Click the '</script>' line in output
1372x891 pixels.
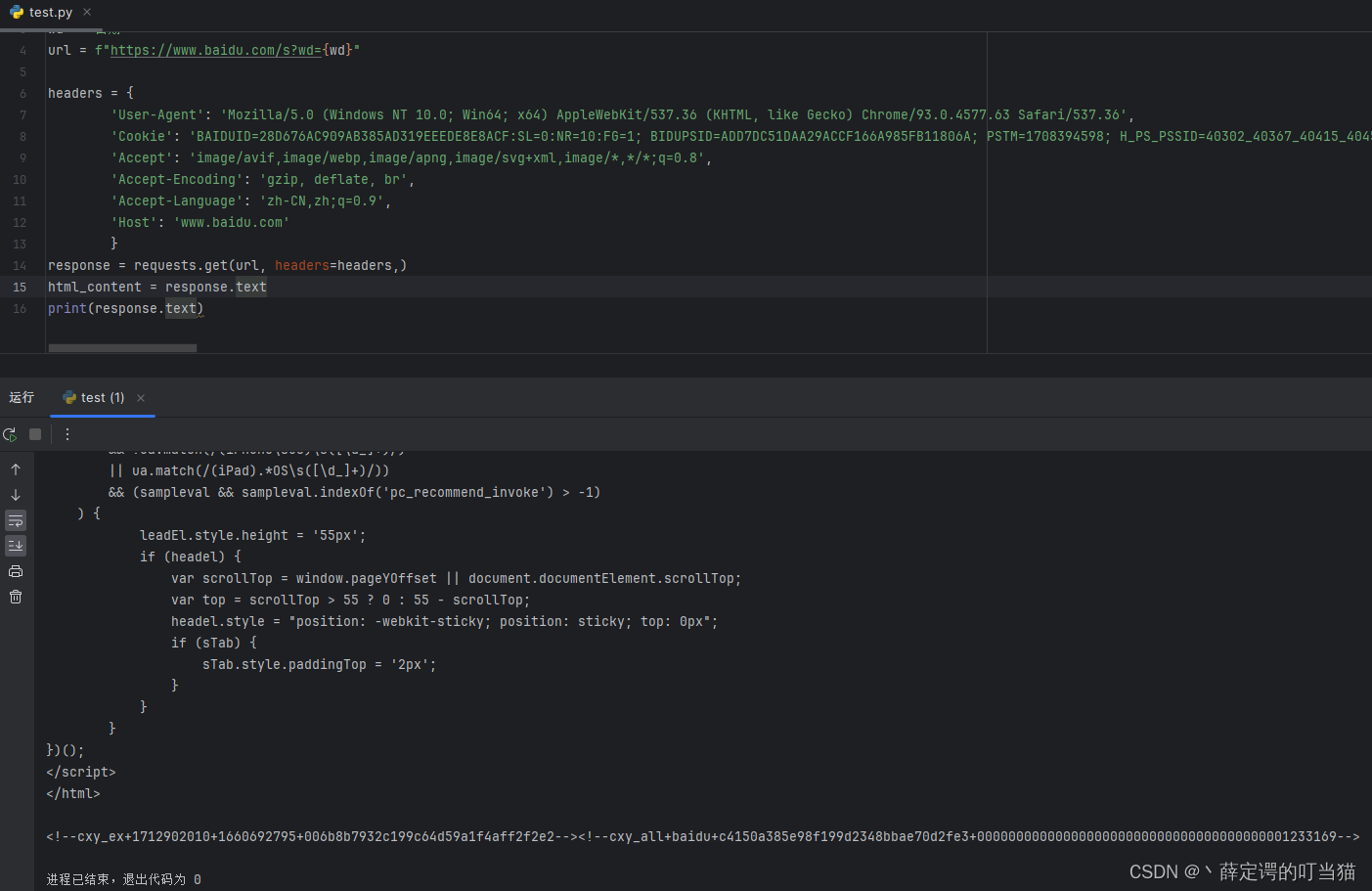(81, 772)
